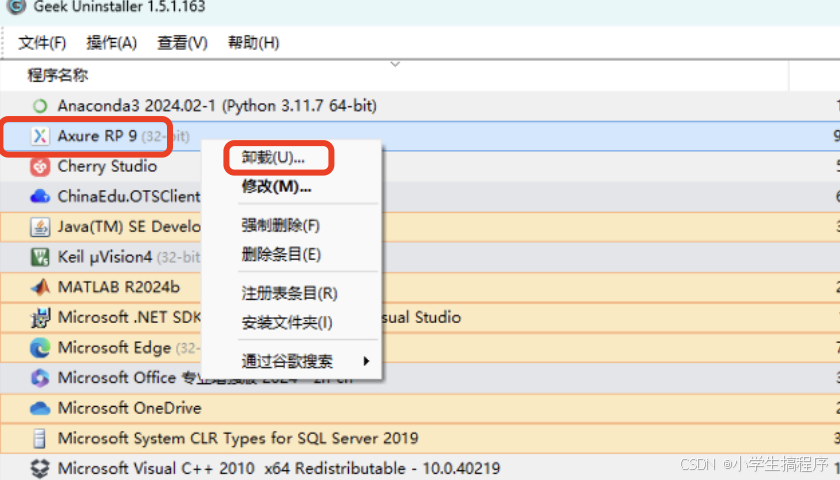Open 注册表条目(R) from the context menu
The image size is (840, 480).
(x=289, y=294)
